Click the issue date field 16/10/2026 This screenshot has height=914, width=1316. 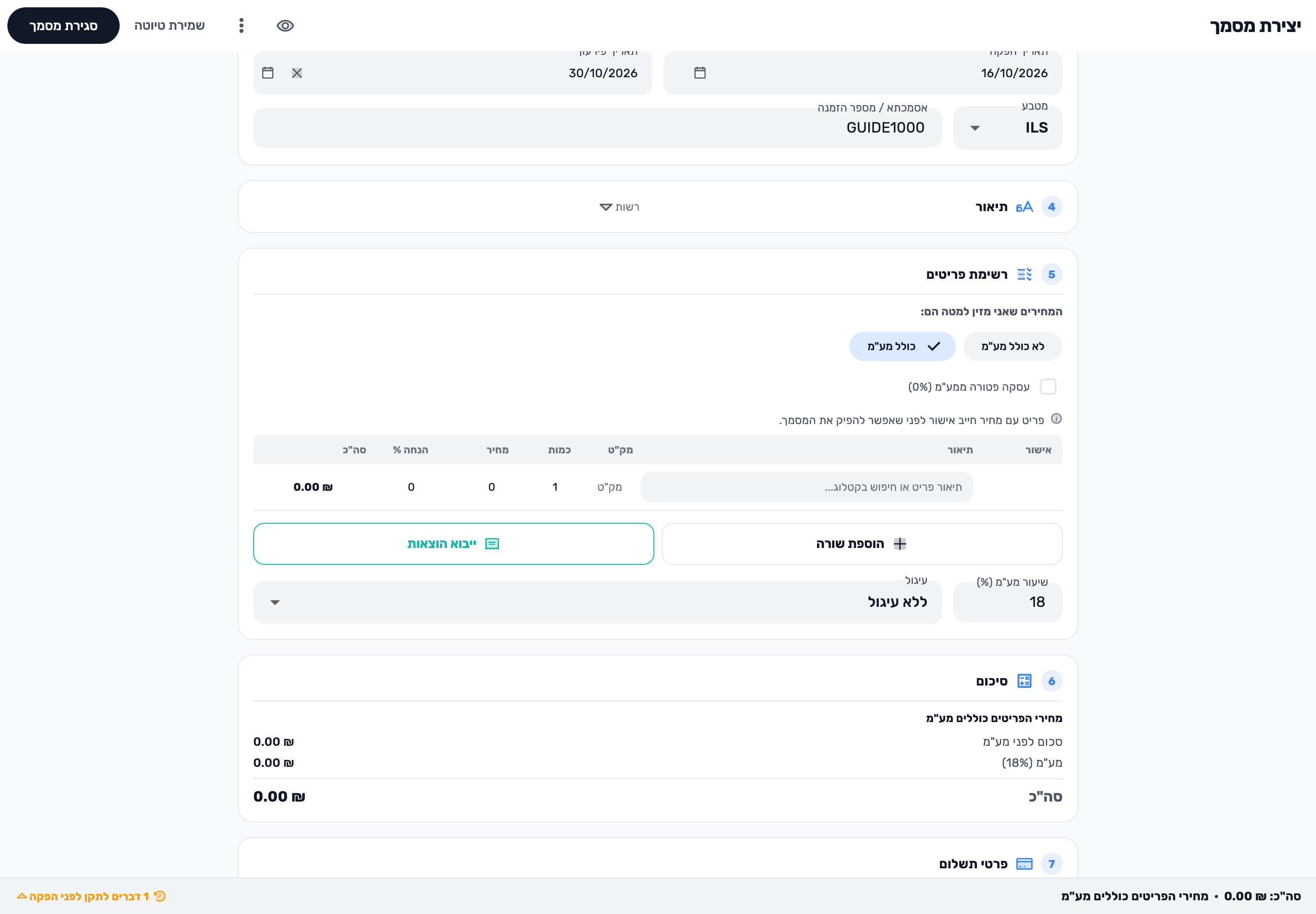point(862,73)
